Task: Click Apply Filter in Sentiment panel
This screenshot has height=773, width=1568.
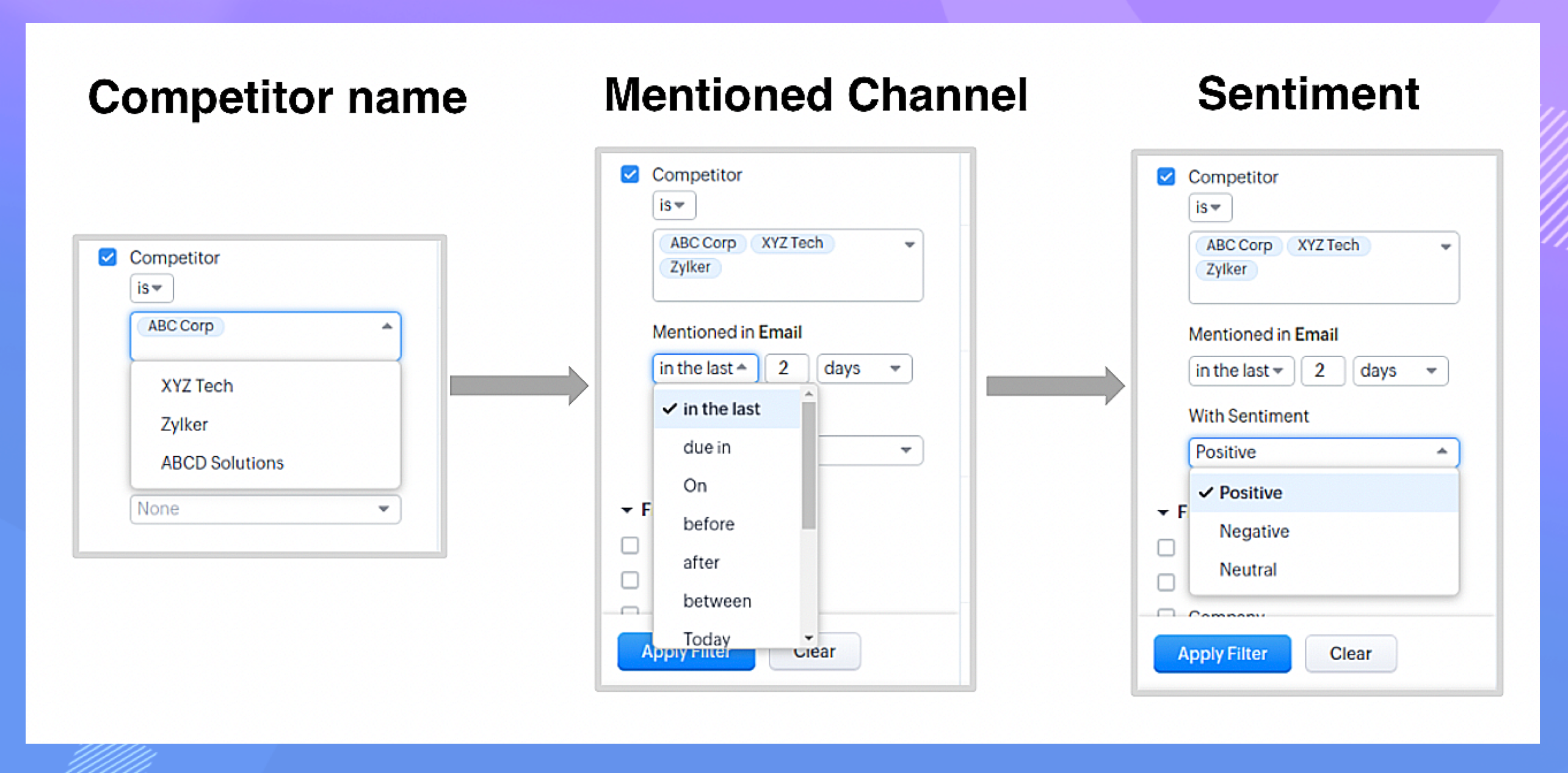Action: (1222, 653)
